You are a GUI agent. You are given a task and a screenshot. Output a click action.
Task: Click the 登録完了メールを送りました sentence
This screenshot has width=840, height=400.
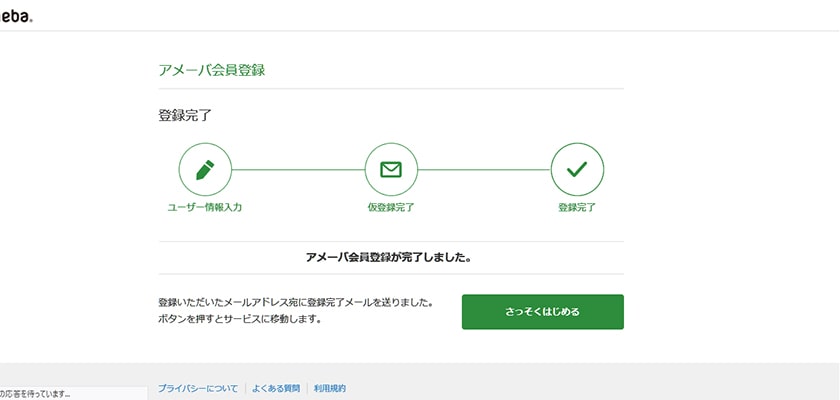296,303
